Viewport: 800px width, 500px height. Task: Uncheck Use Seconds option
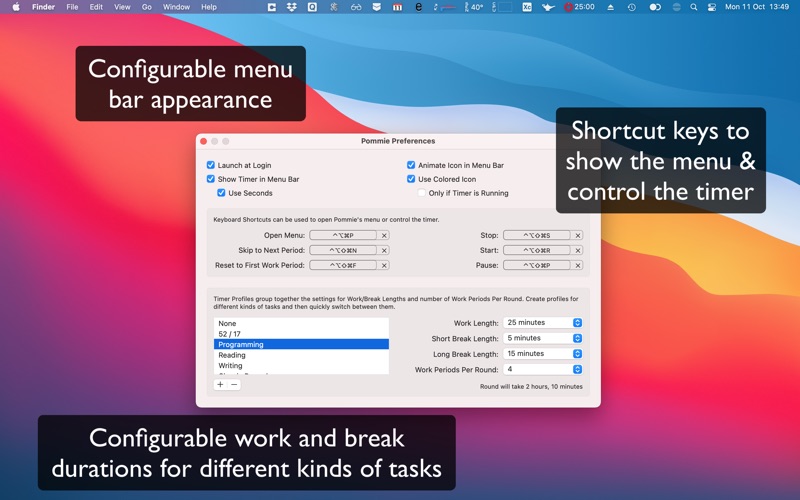pyautogui.click(x=221, y=192)
